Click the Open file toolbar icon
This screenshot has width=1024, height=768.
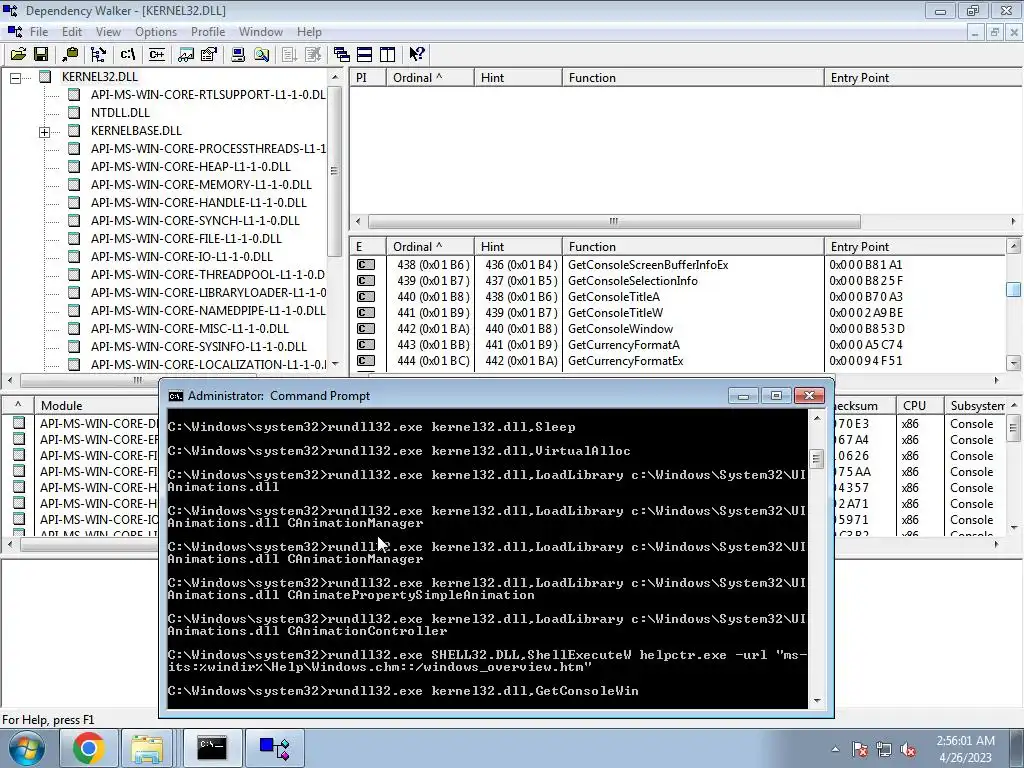click(x=18, y=54)
